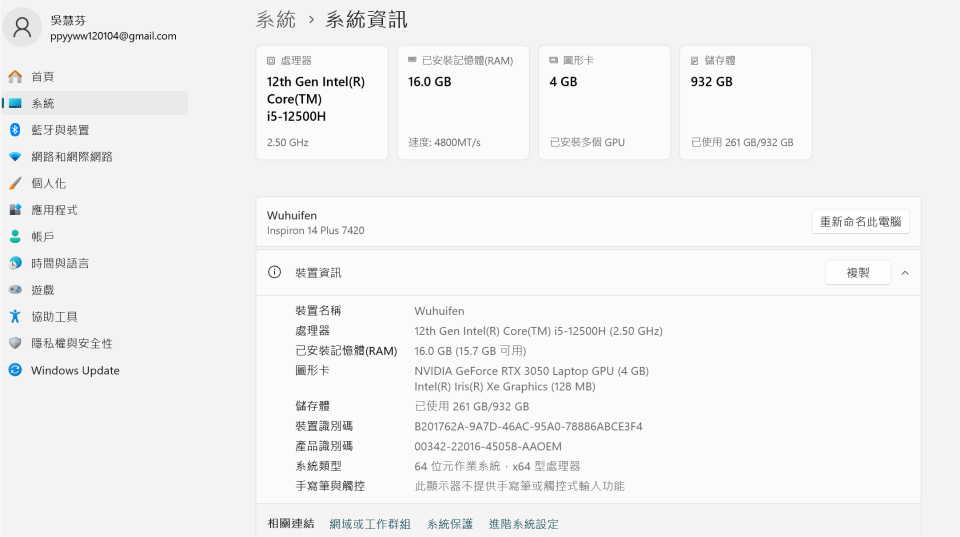This screenshot has width=960, height=537.
Task: Select the processor value in 裝置資訊 list
Action: click(538, 331)
